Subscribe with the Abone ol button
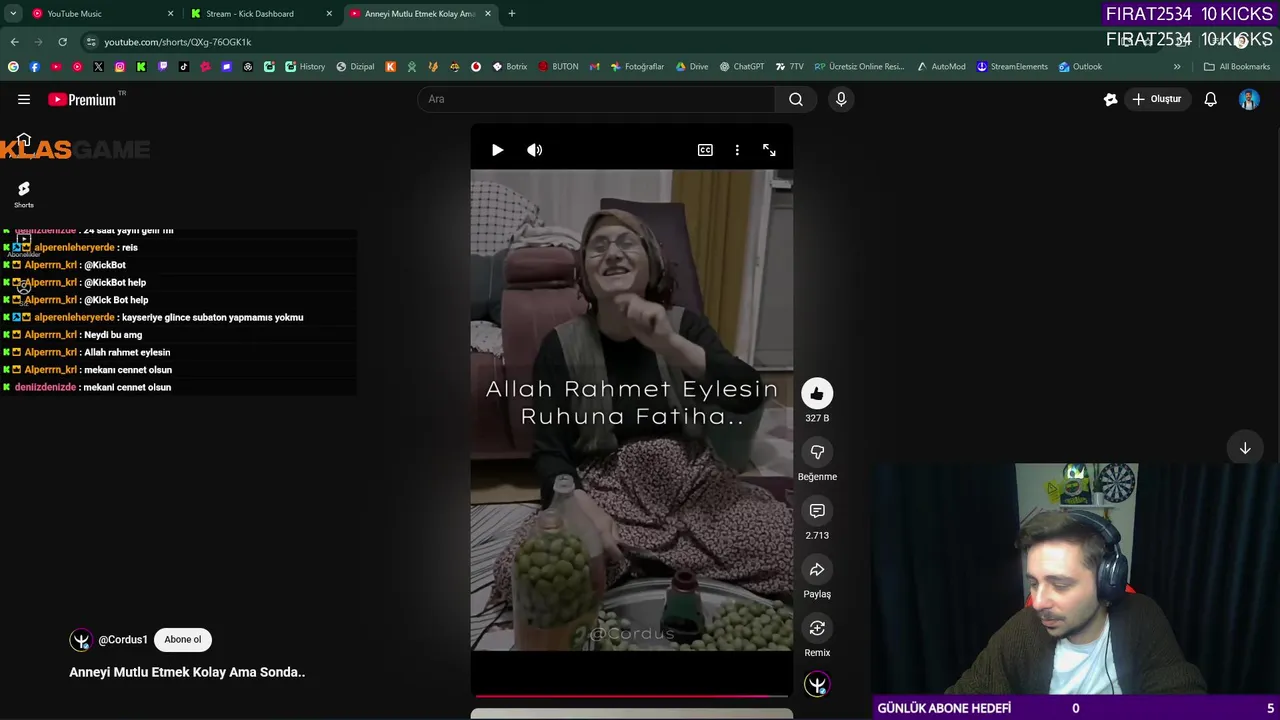This screenshot has height=720, width=1280. [182, 640]
